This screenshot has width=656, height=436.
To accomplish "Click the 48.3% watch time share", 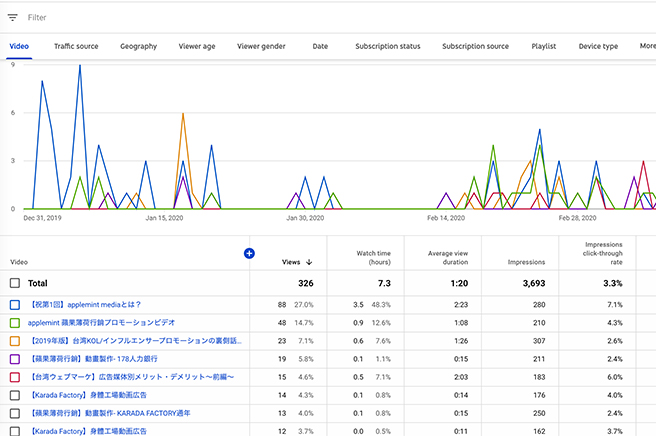I will tap(381, 305).
